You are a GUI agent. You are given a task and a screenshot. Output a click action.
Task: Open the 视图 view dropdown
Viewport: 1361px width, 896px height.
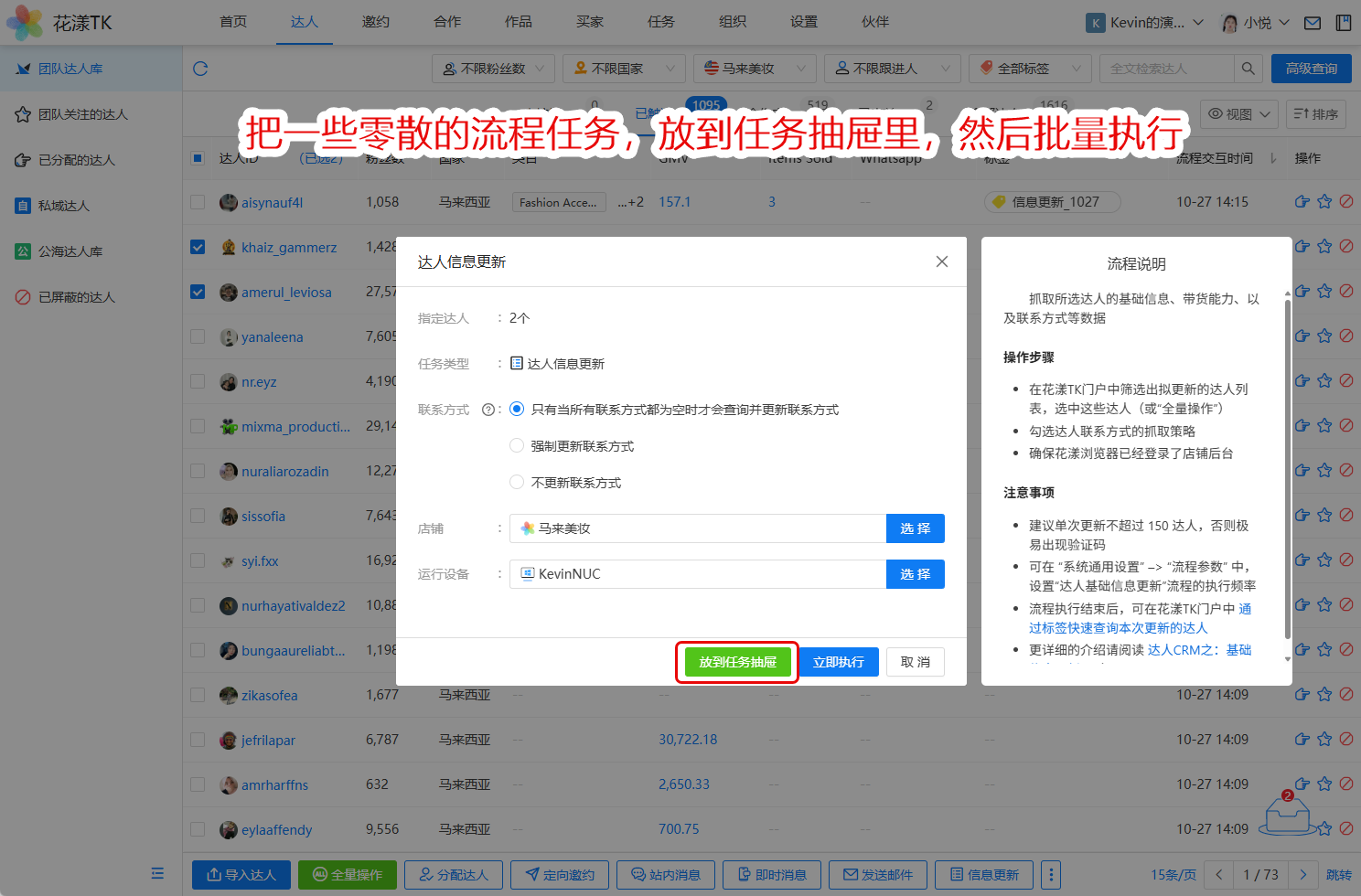pos(1238,114)
